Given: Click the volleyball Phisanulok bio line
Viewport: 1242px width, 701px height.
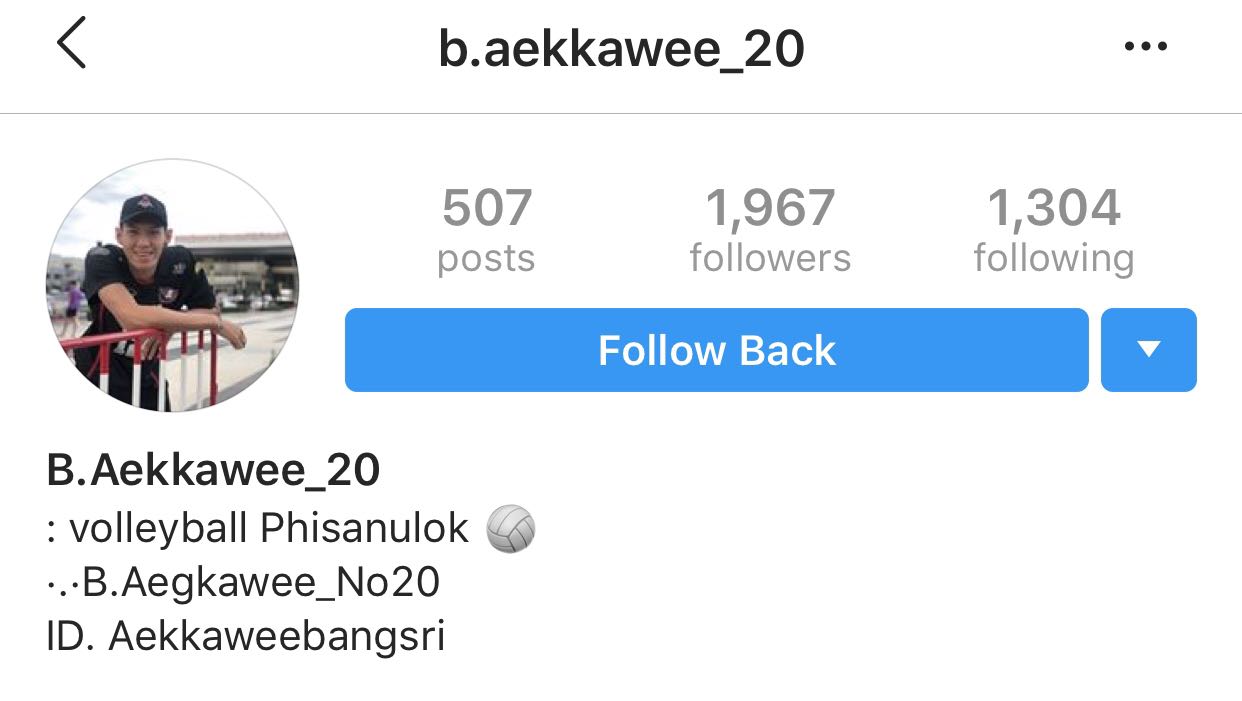Looking at the screenshot, I should (x=291, y=529).
